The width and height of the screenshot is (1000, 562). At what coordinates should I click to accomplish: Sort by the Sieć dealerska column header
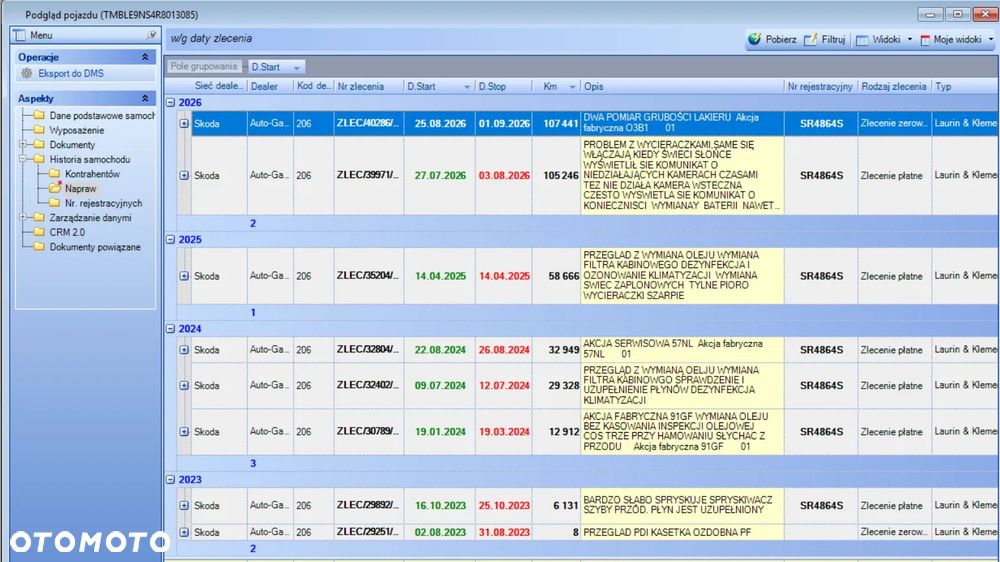219,86
